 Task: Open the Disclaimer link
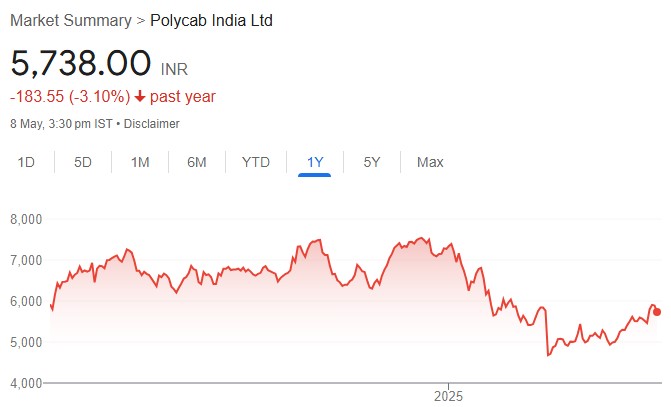pos(153,124)
